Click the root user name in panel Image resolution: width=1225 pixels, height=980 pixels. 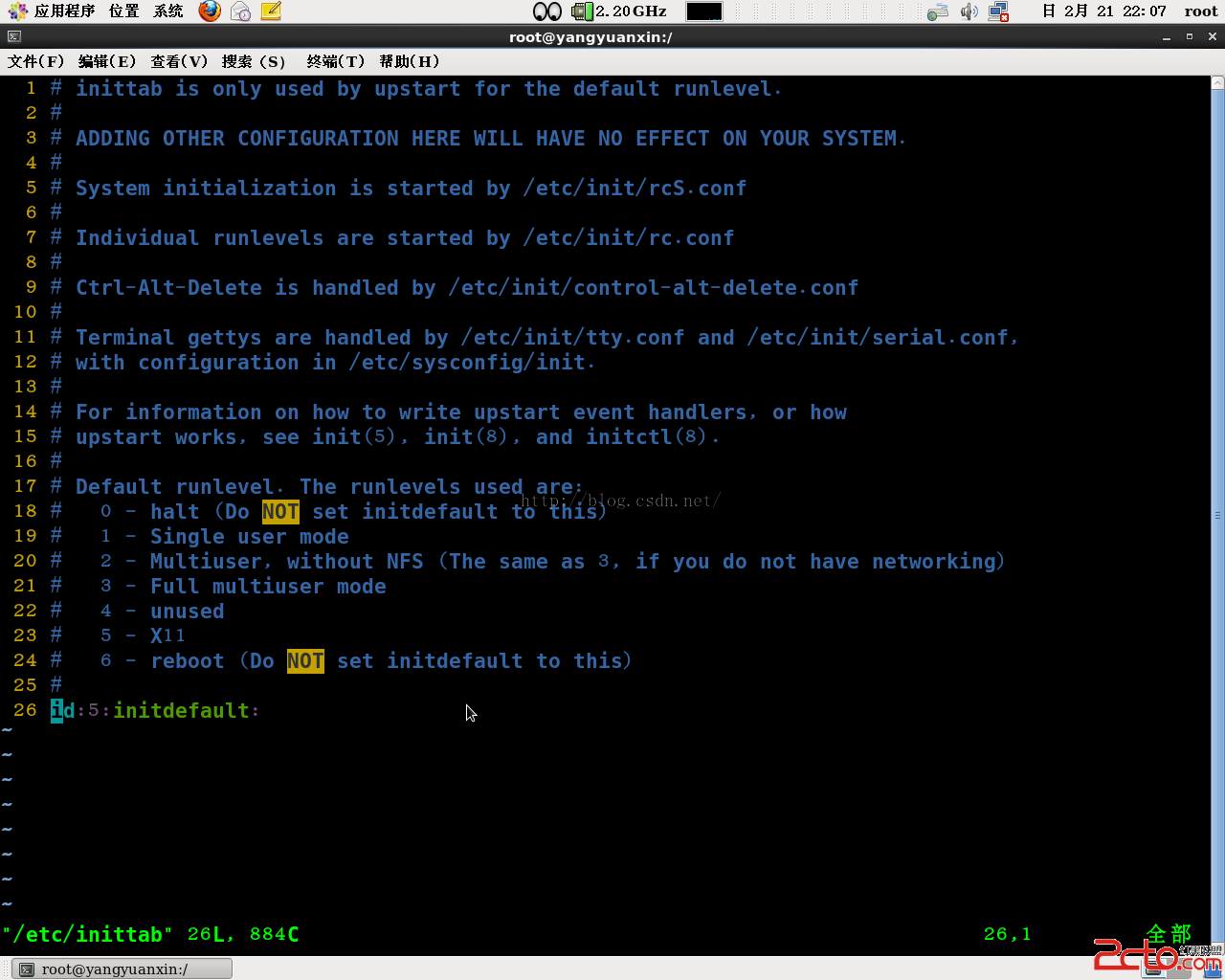(1200, 11)
